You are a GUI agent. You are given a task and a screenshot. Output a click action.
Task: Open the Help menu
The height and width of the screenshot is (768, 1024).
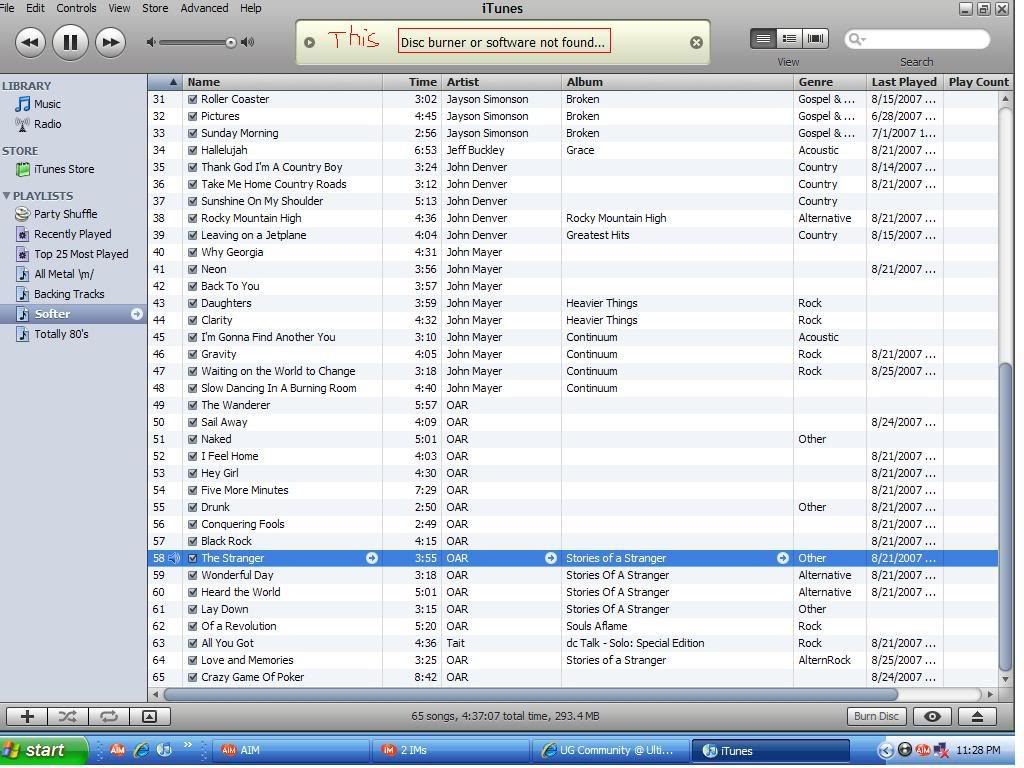pos(251,8)
